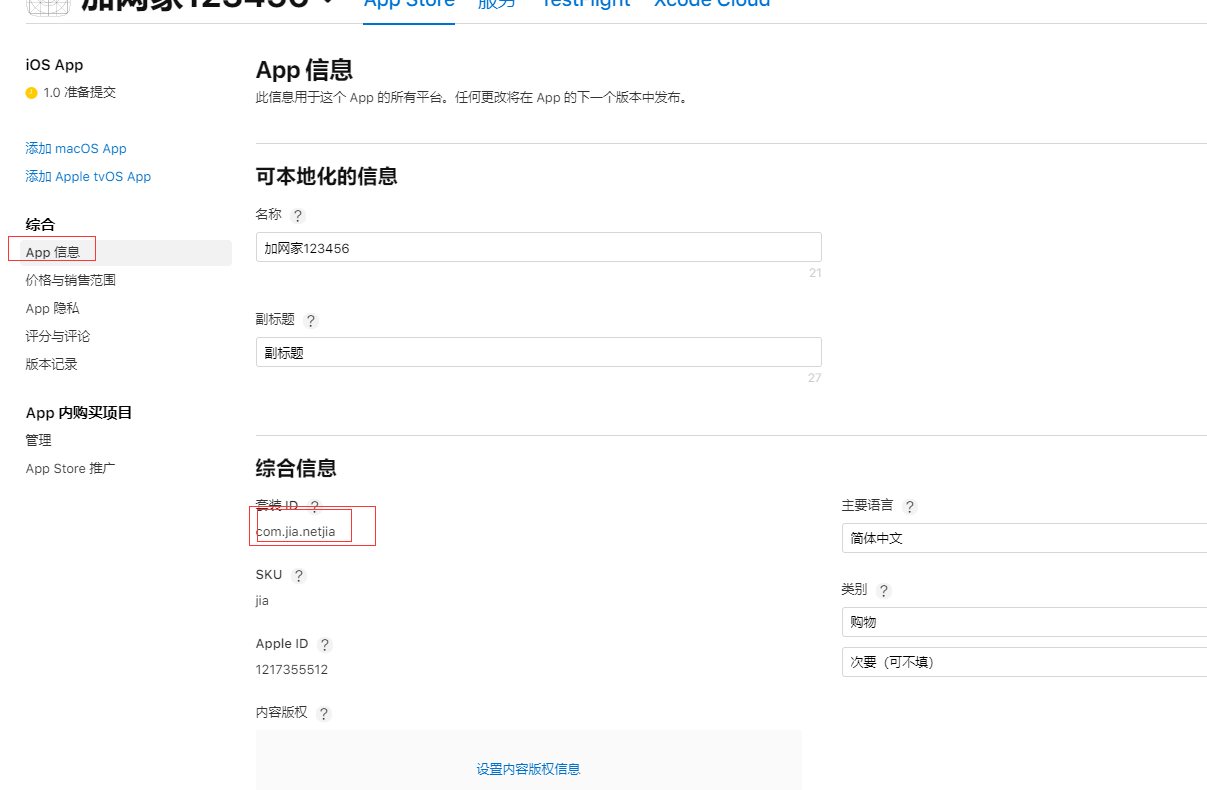Click the 添加 macOS App link

76,148
